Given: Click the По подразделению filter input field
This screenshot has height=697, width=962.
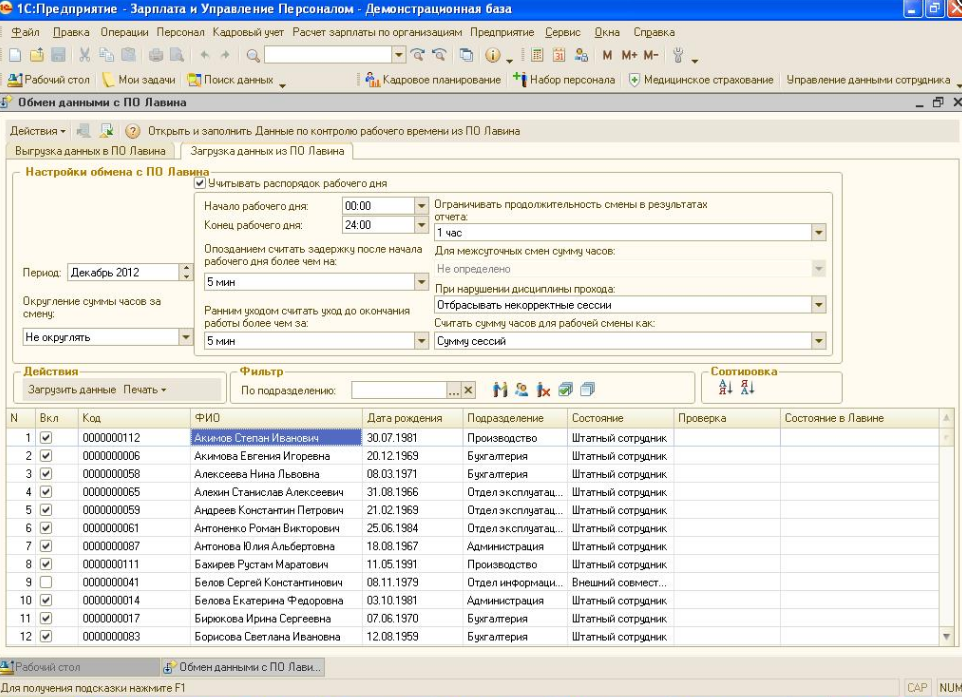Looking at the screenshot, I should pos(398,390).
